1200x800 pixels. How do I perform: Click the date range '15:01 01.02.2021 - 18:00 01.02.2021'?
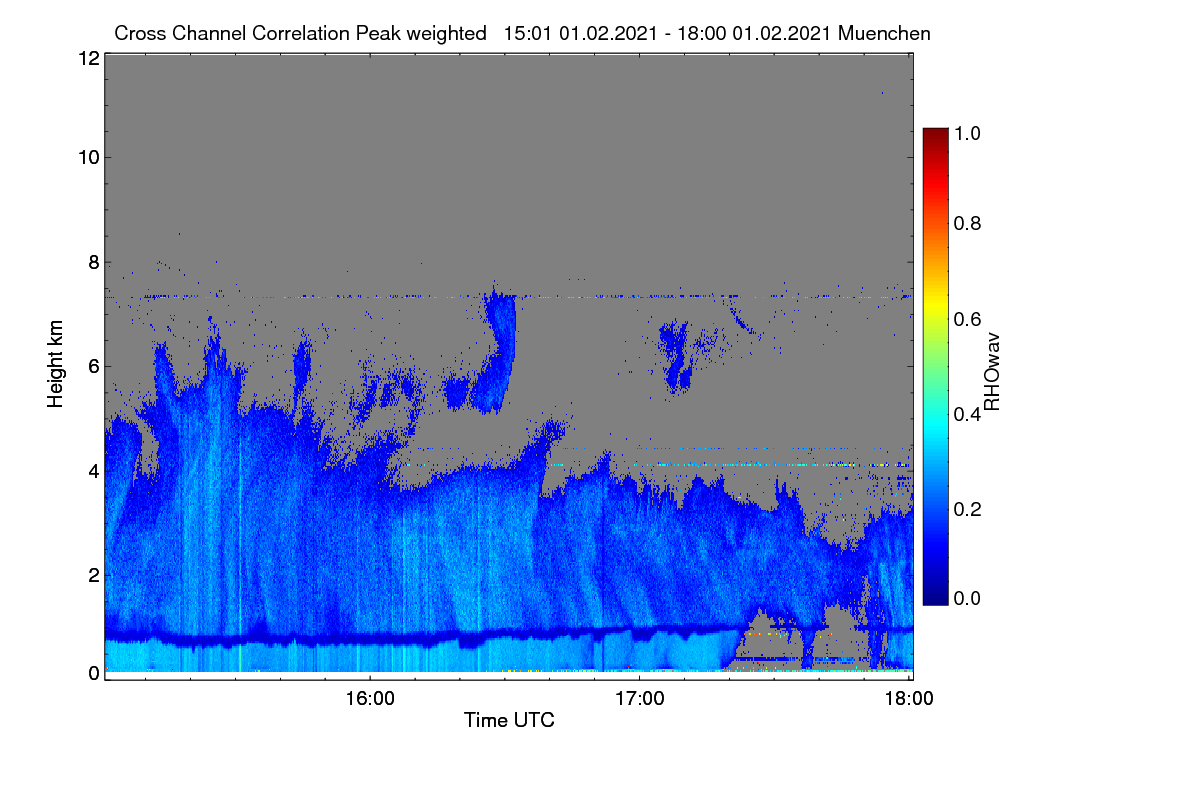click(668, 33)
